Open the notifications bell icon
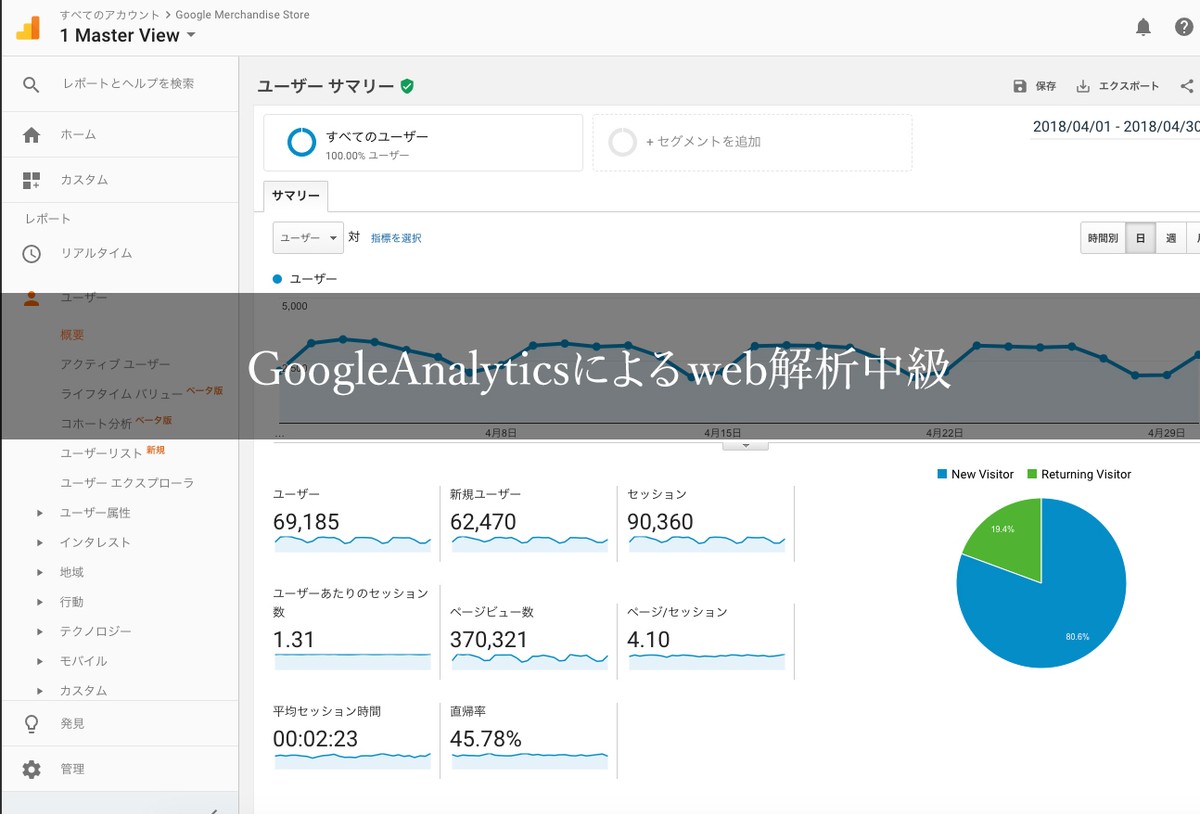Viewport: 1200px width, 814px height. pyautogui.click(x=1143, y=27)
